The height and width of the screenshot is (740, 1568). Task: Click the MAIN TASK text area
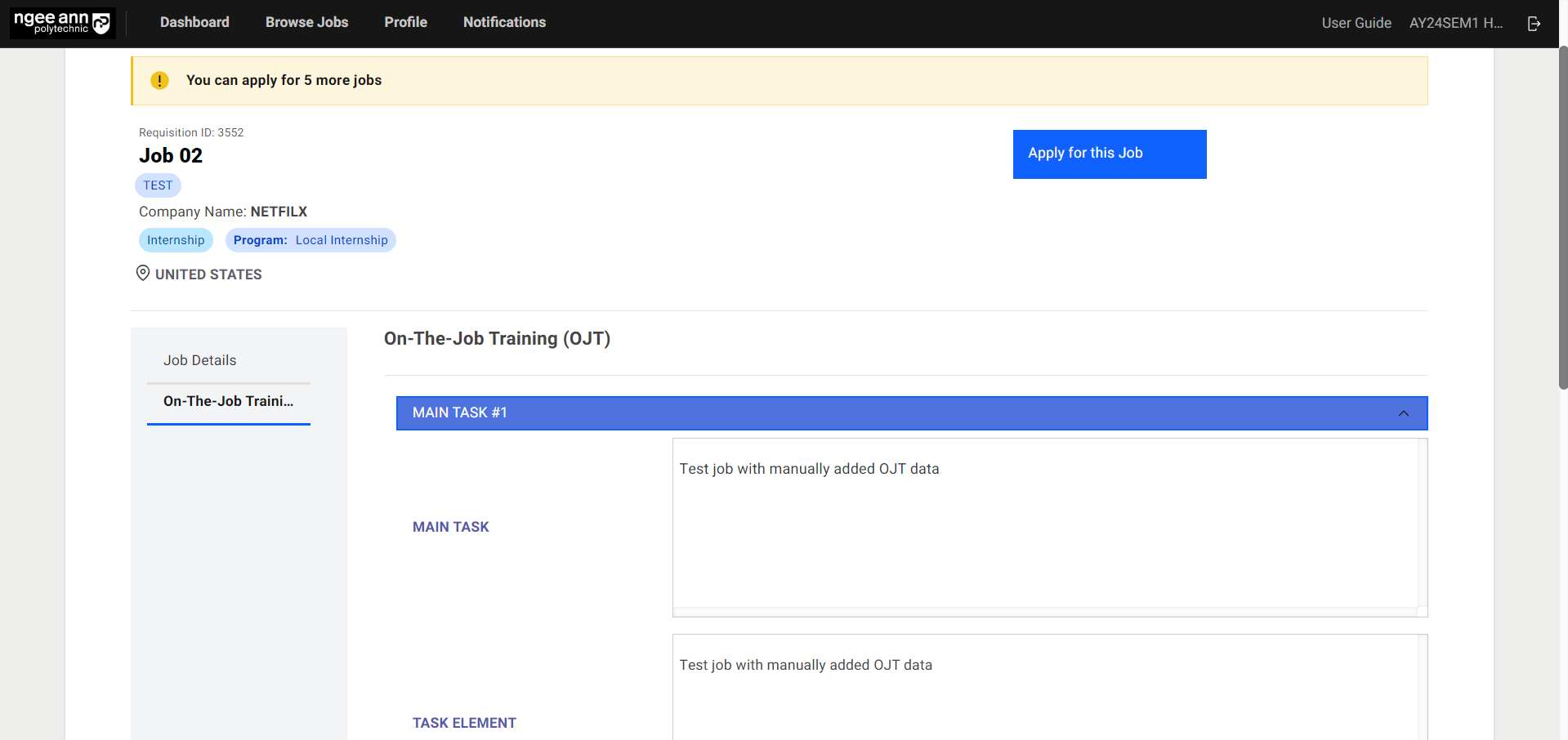pos(1048,527)
